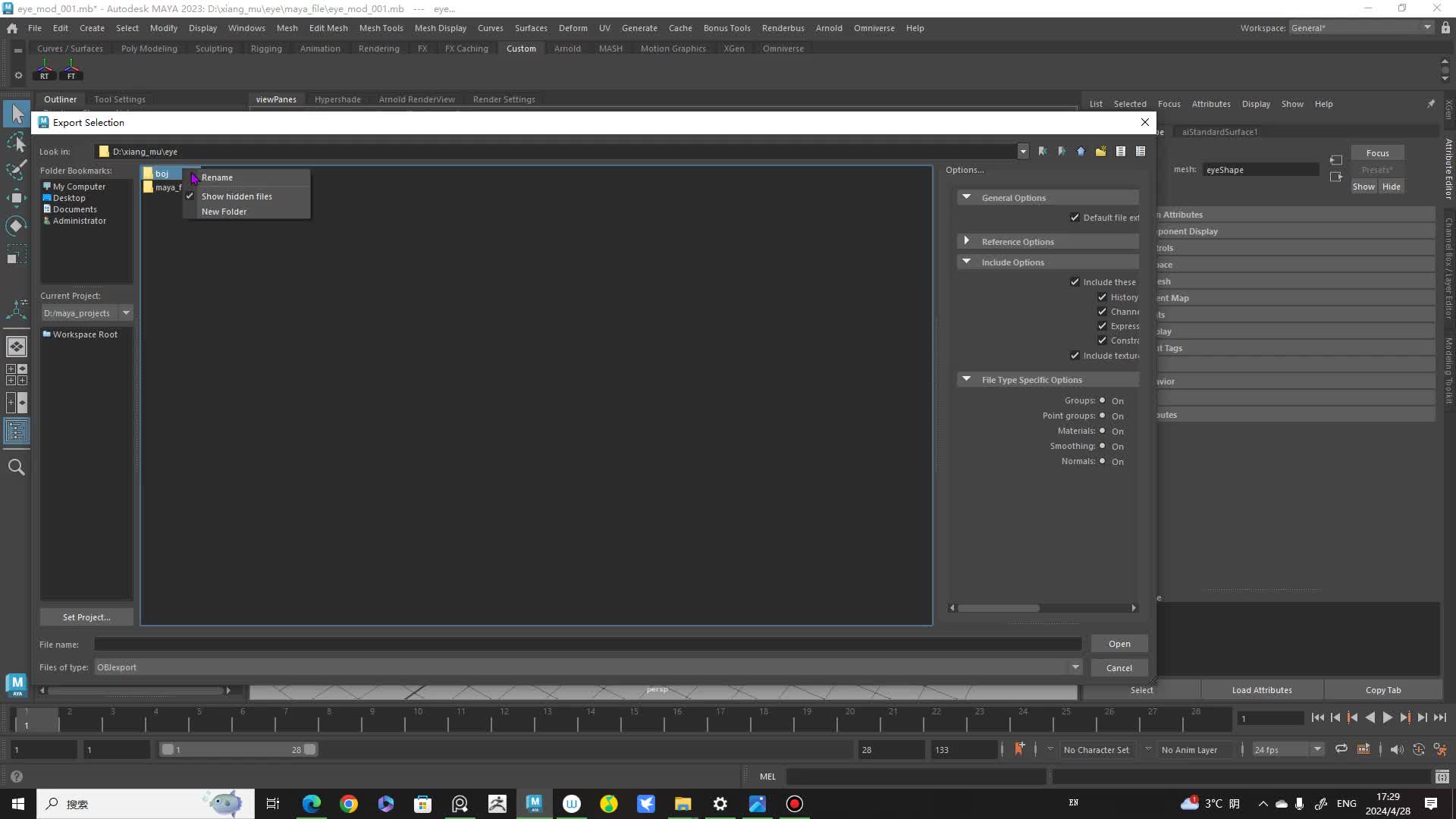Collapse File Type Specific Options section
The width and height of the screenshot is (1456, 819).
(x=966, y=379)
